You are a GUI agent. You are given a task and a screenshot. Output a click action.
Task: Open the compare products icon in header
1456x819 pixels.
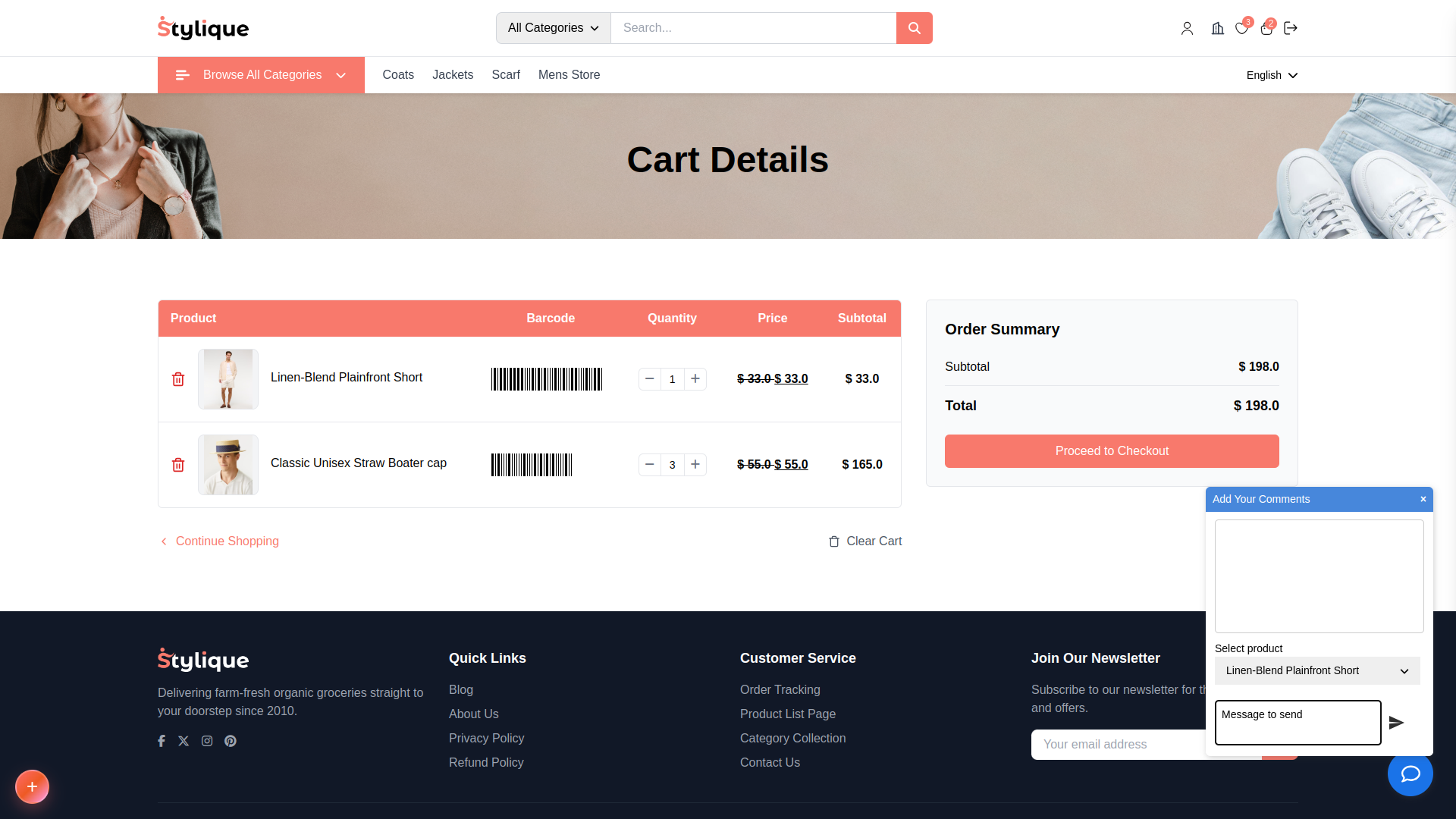[1217, 28]
